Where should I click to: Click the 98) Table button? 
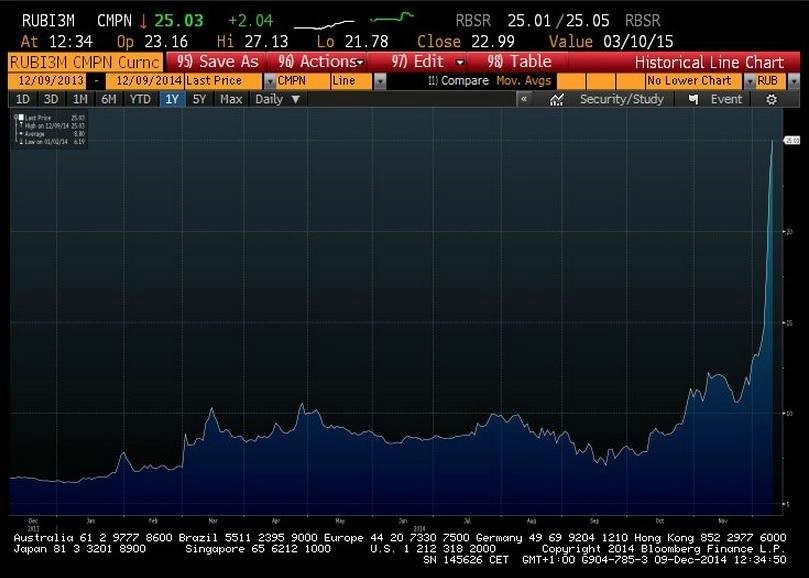point(519,62)
